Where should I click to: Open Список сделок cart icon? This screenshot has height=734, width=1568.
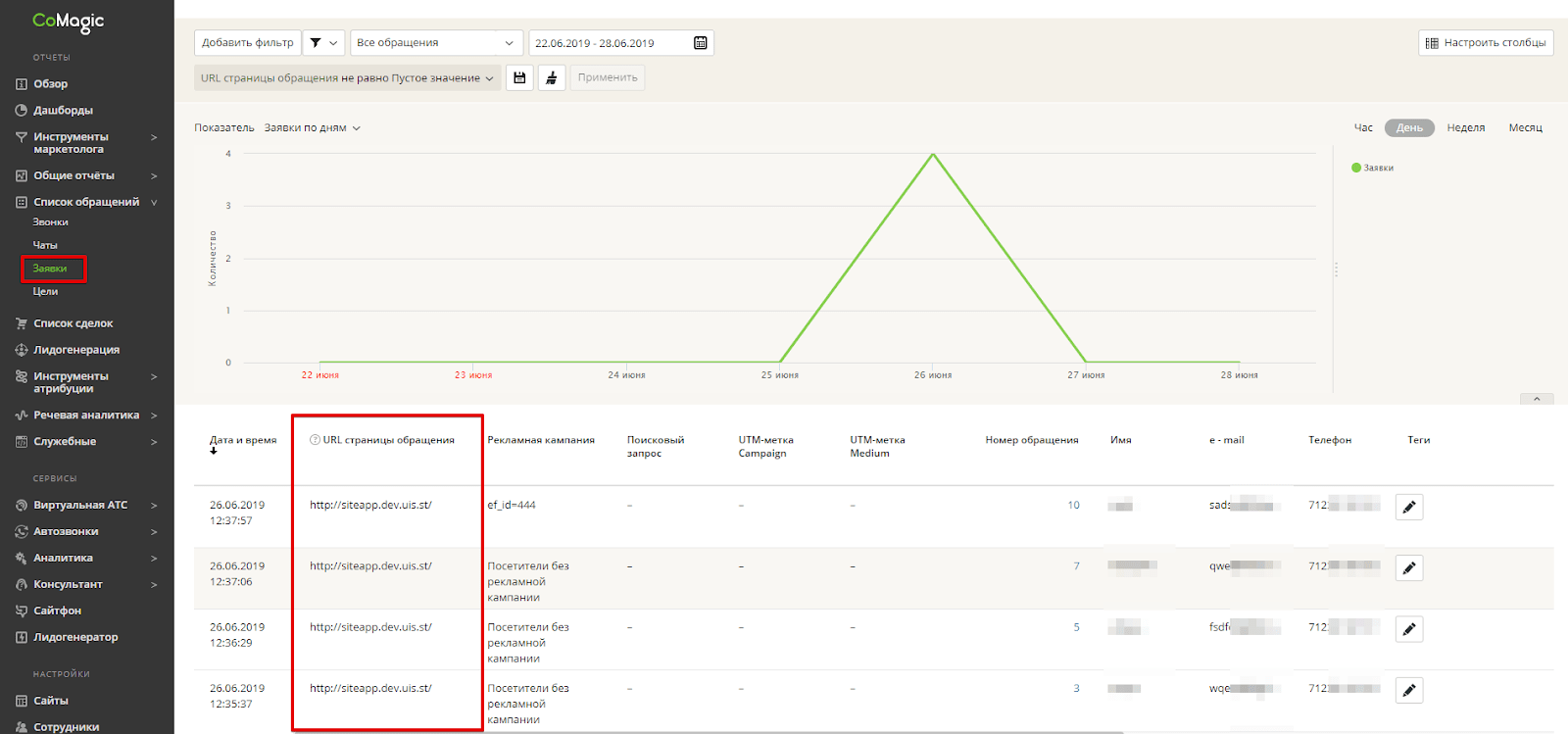click(21, 323)
